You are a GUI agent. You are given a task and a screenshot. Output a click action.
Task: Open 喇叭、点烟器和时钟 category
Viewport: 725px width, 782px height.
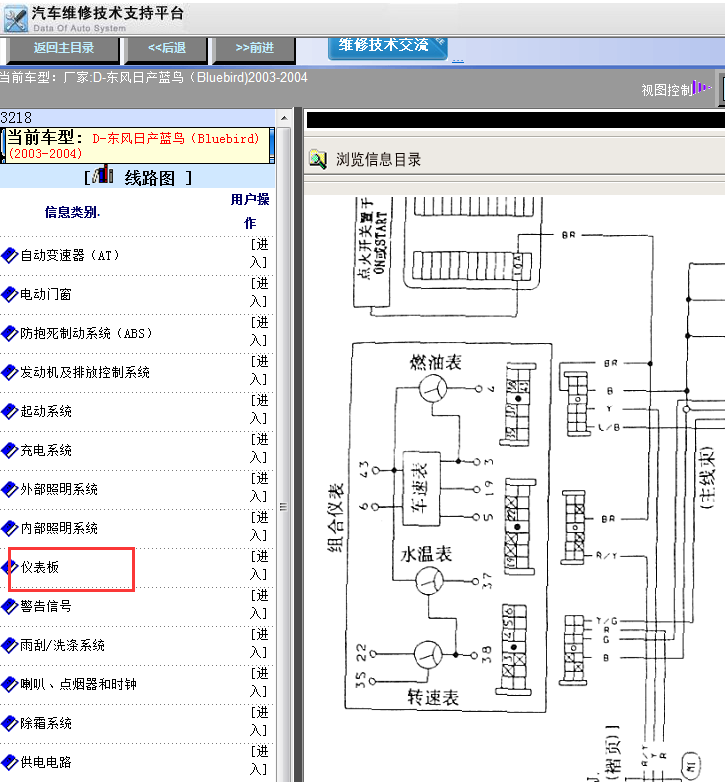coord(78,684)
